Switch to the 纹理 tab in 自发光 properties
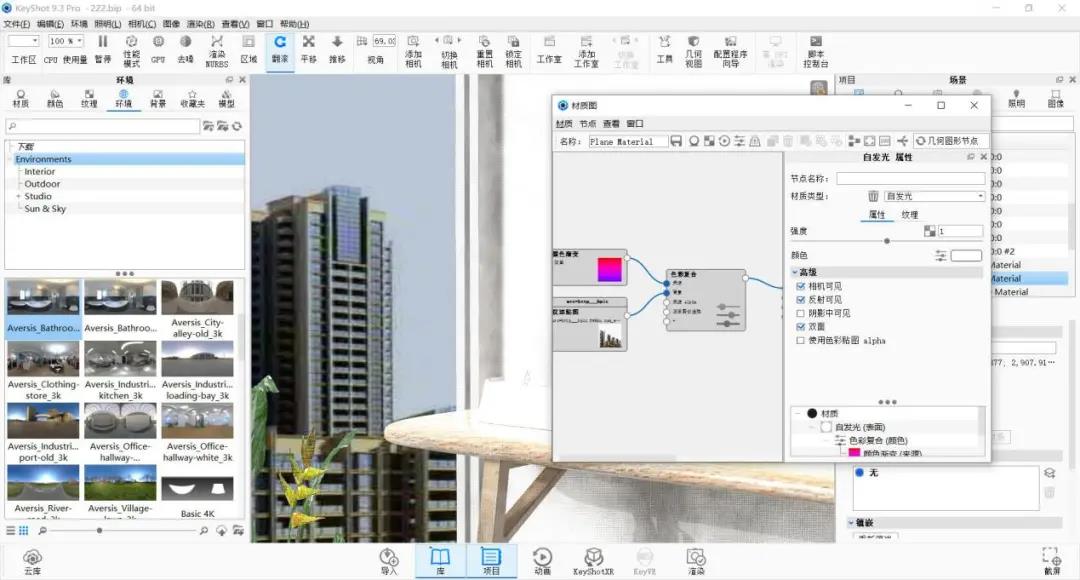 coord(910,215)
